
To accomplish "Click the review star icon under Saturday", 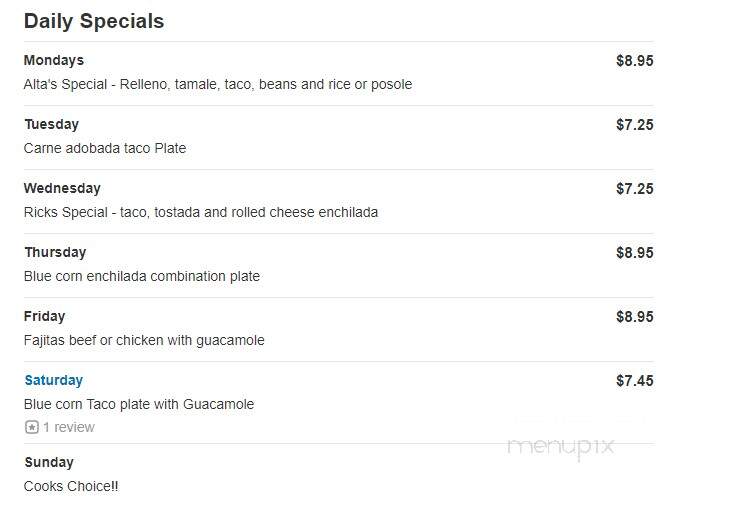I will coord(32,428).
